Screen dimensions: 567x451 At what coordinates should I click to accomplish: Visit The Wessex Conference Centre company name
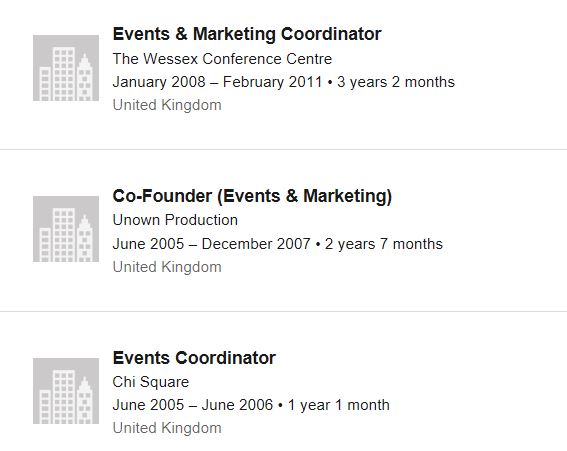click(222, 59)
